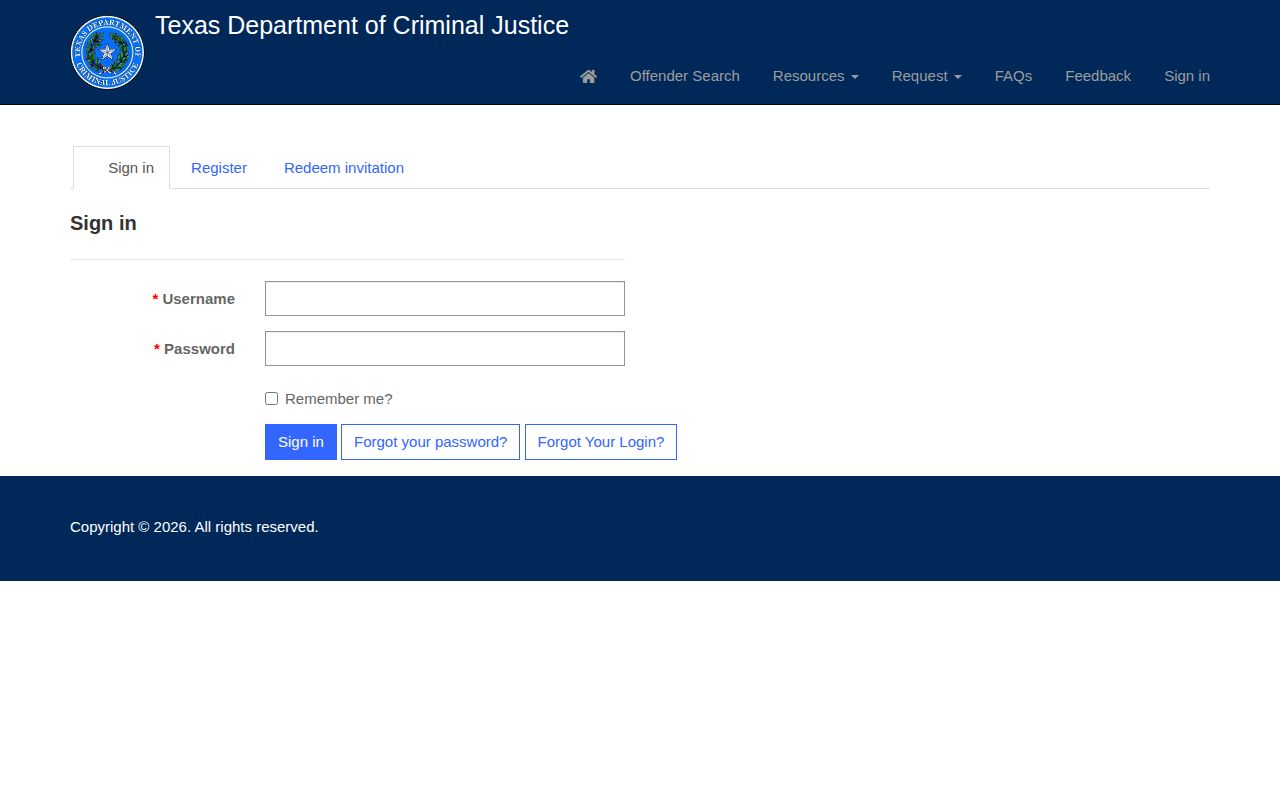1280x800 pixels.
Task: Click Sign in link in top navigation
Action: point(1187,76)
